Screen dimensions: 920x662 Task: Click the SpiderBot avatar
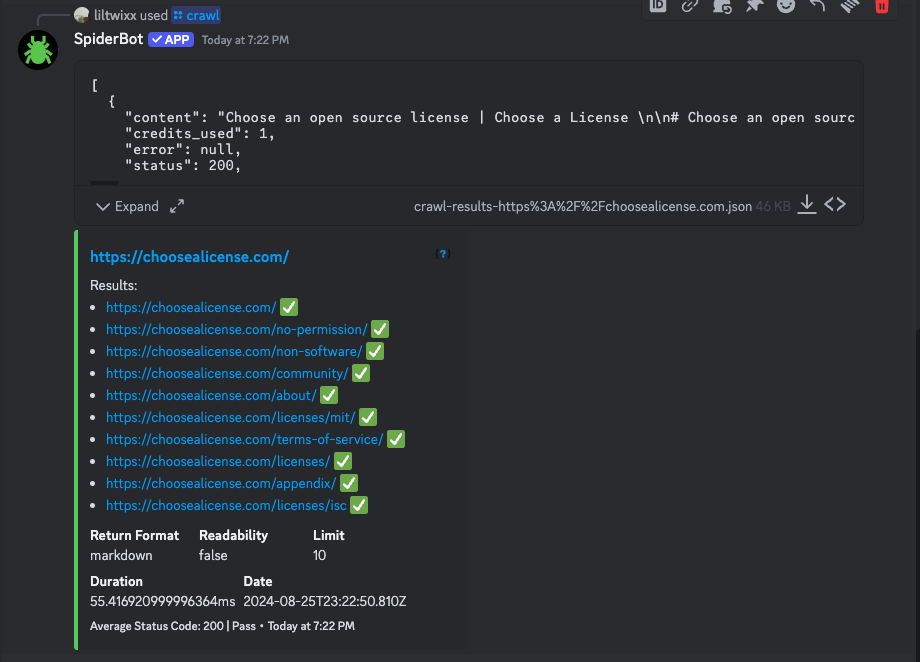point(38,48)
